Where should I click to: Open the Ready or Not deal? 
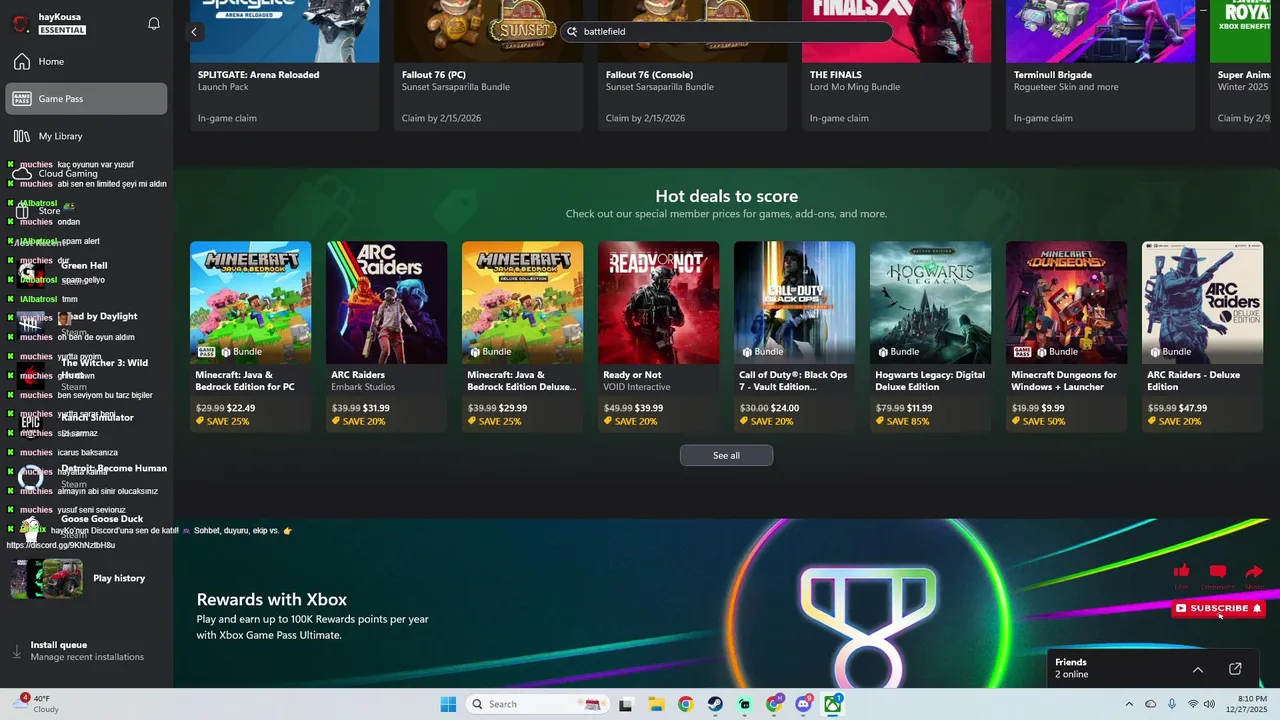(x=659, y=337)
